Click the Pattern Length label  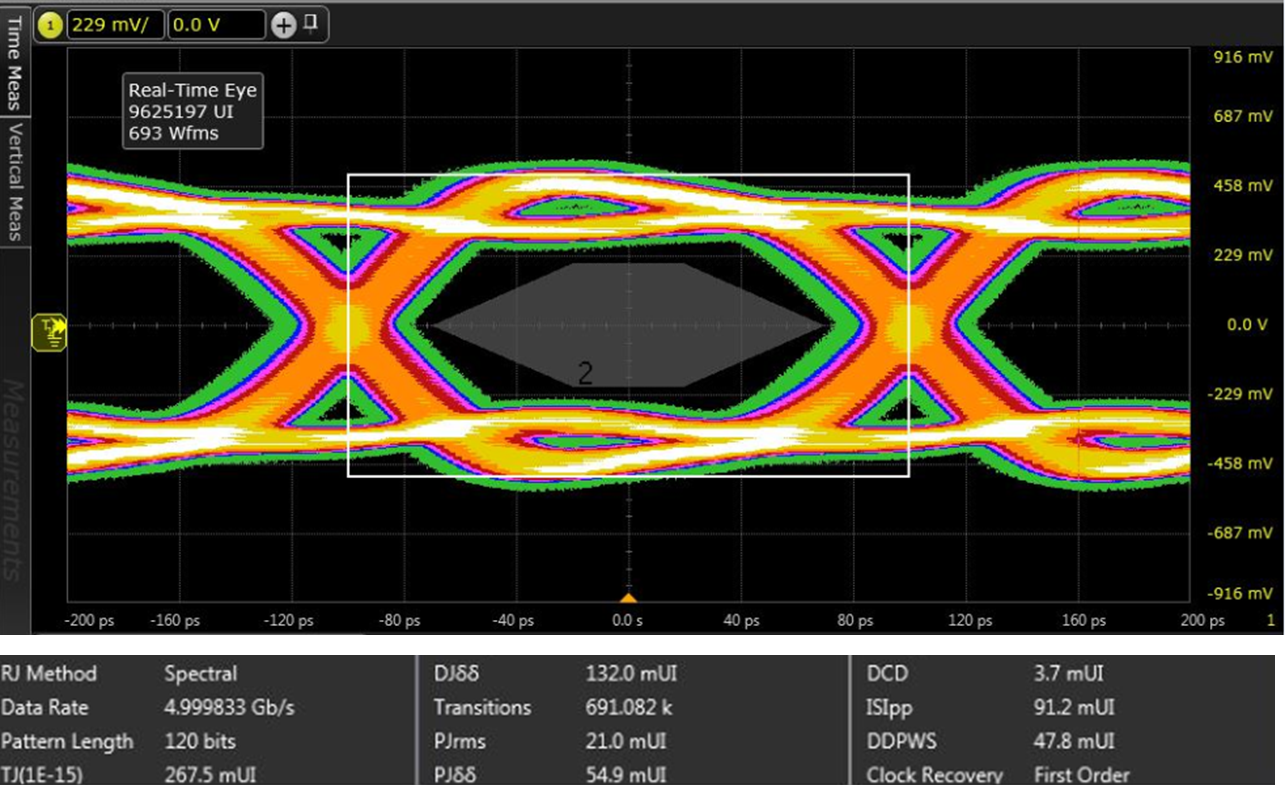point(67,742)
